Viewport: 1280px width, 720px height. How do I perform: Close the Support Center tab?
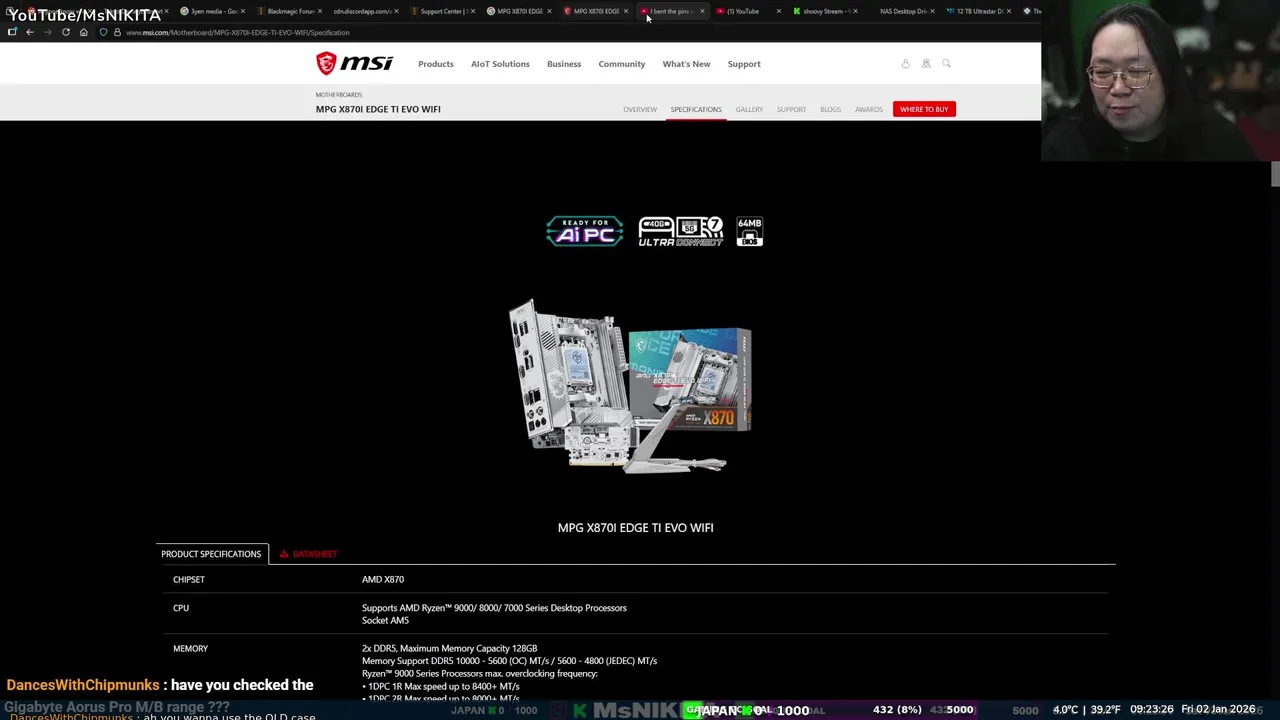click(x=472, y=11)
